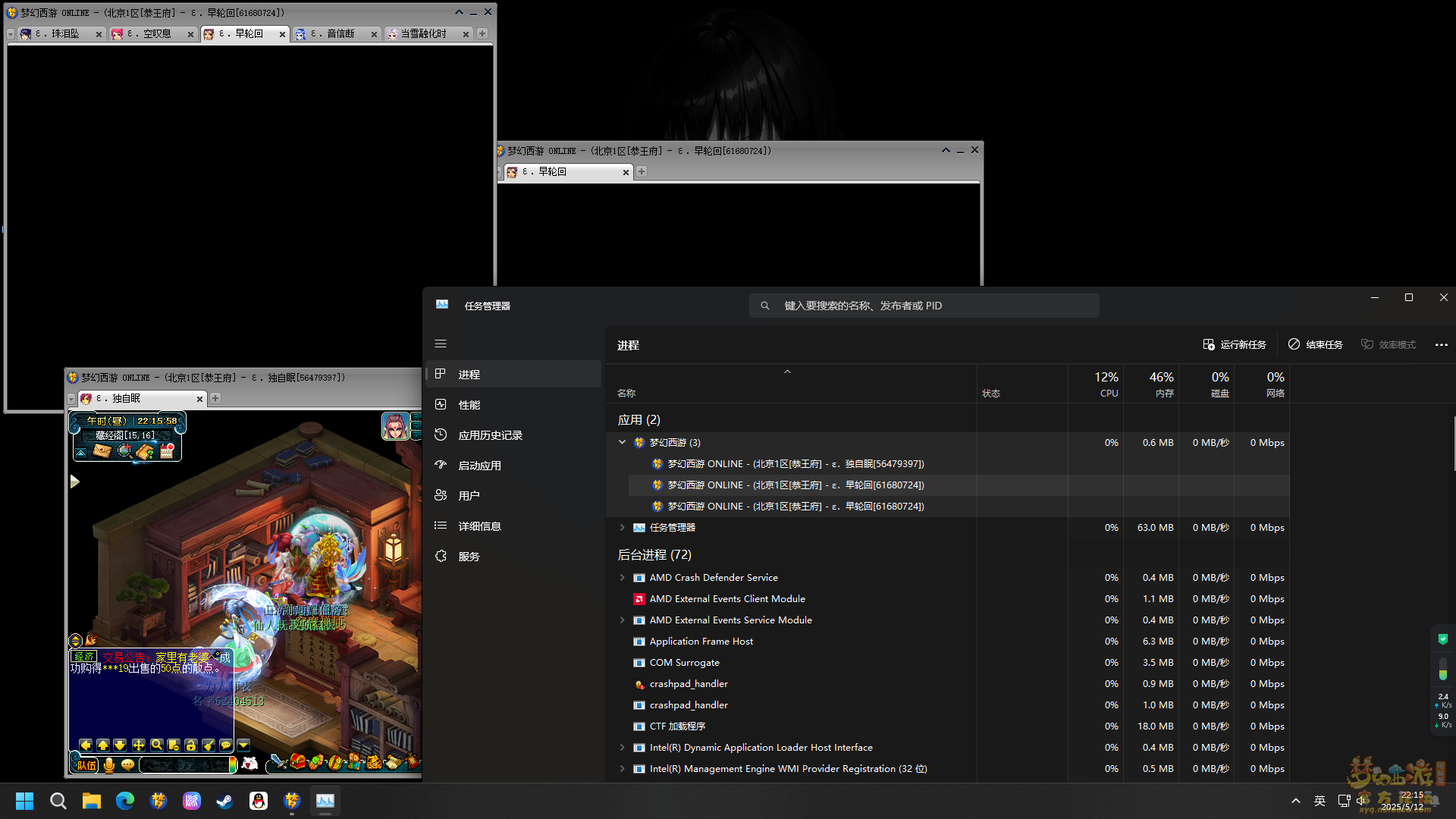Expand Intel(R) Dynamic Application Loader row
This screenshot has height=819, width=1456.
pos(622,747)
